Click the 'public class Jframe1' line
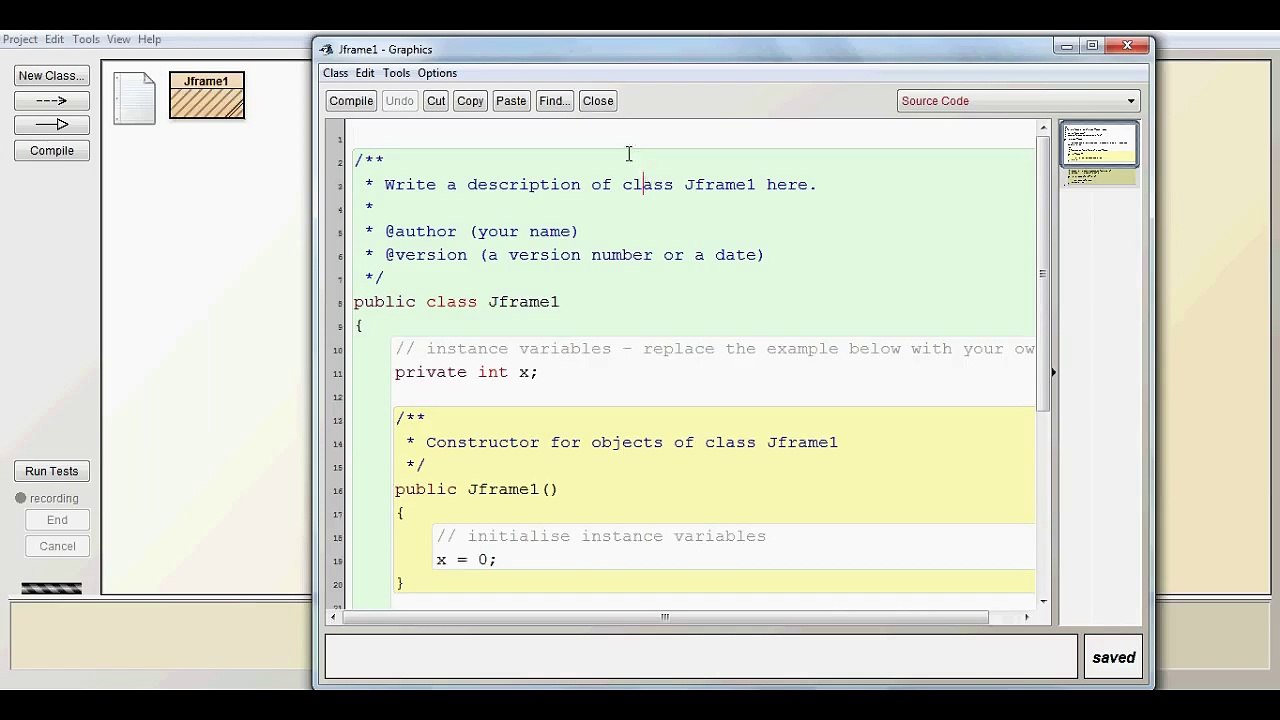This screenshot has height=720, width=1280. coord(456,302)
